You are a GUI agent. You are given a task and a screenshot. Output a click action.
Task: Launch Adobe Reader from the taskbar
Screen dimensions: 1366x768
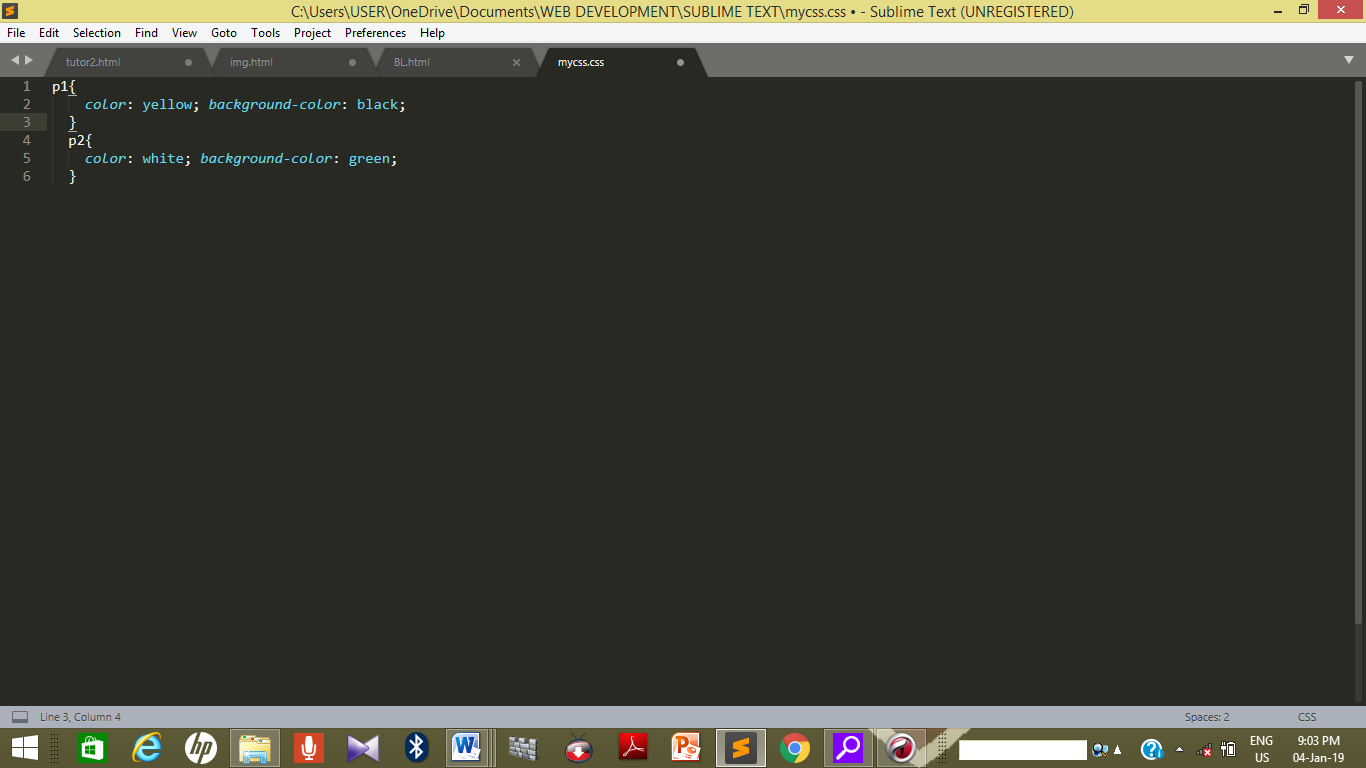tap(632, 748)
